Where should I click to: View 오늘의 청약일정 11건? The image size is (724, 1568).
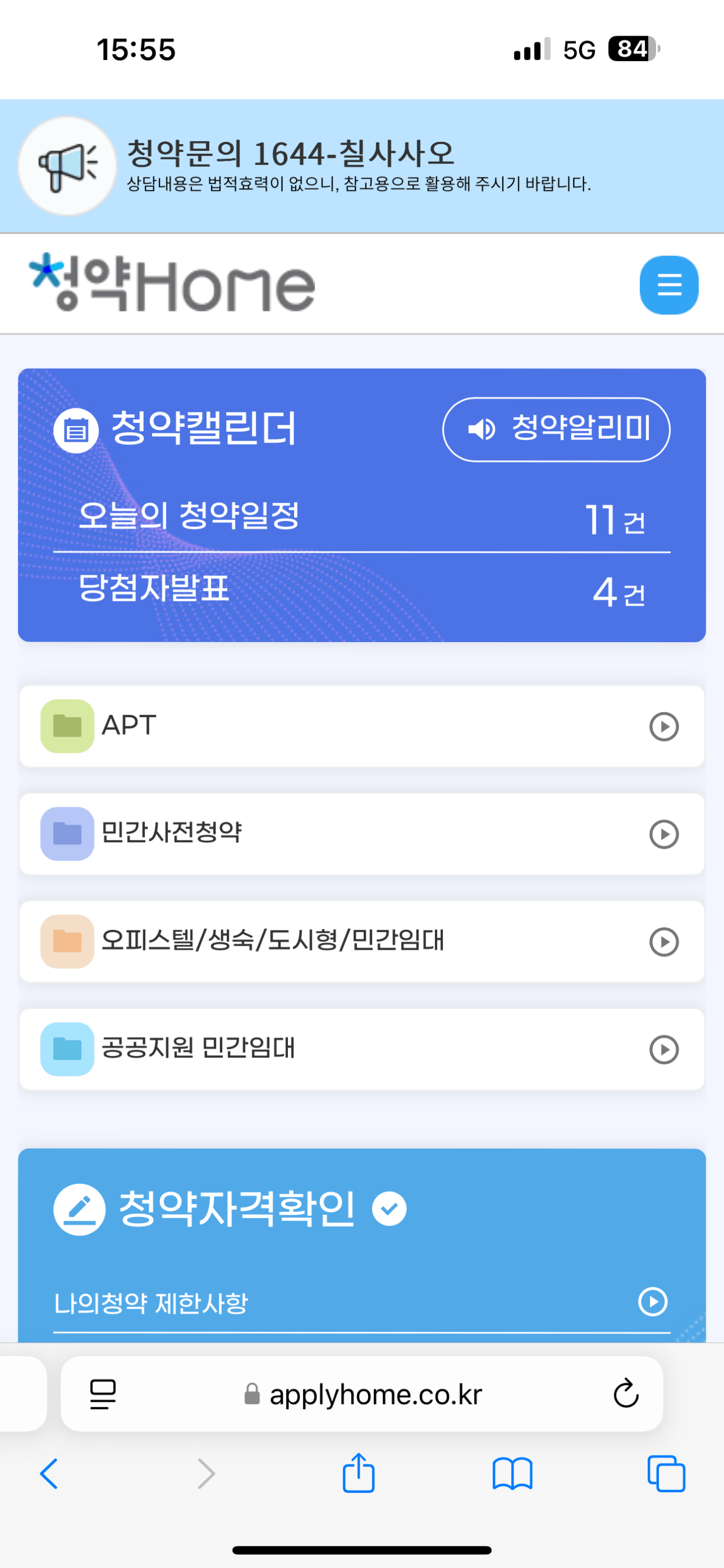361,517
